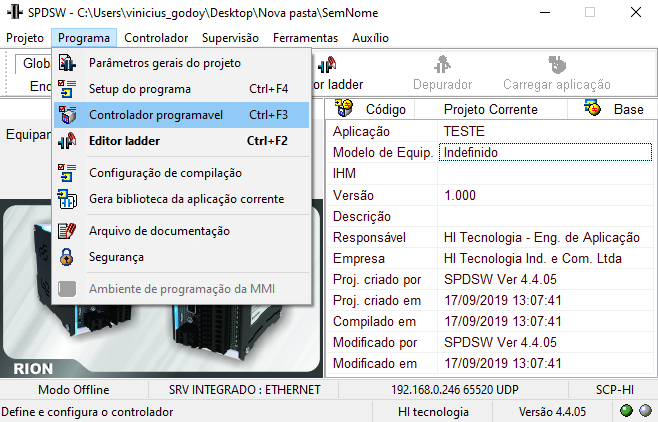Click the Proj. criado por value
This screenshot has height=422, width=658.
click(x=546, y=279)
